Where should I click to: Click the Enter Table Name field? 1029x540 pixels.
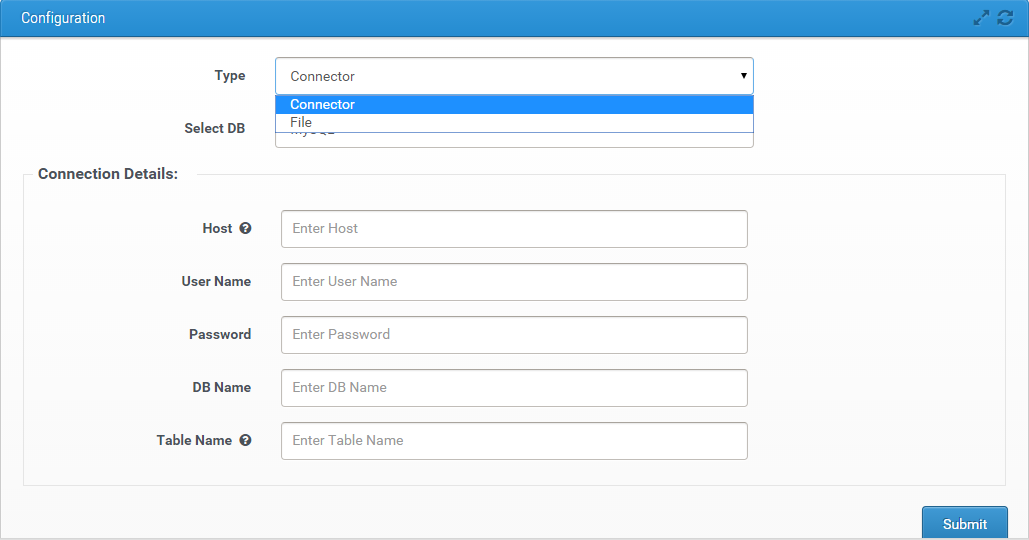coord(514,441)
